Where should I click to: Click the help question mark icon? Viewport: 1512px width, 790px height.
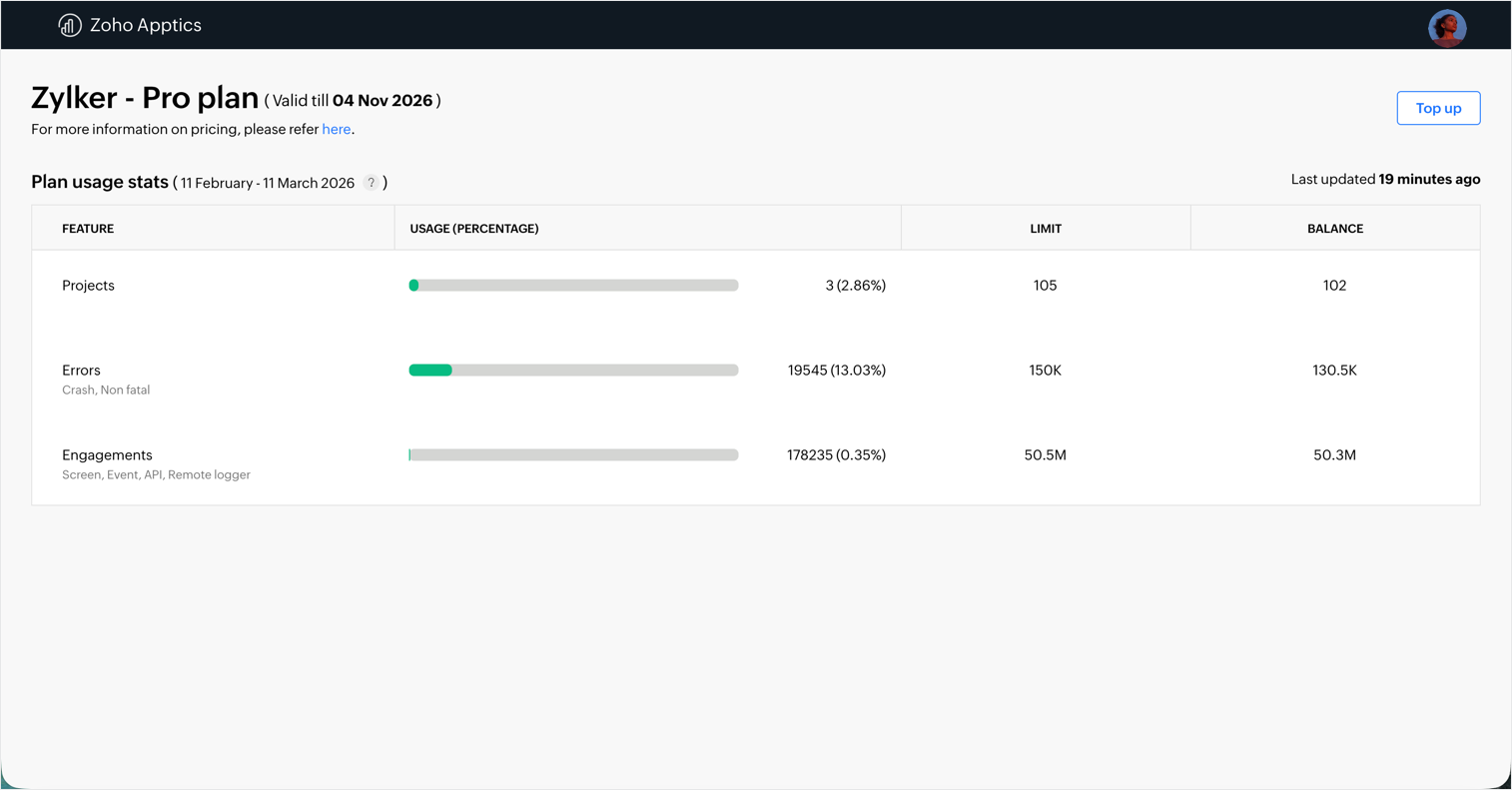[372, 183]
